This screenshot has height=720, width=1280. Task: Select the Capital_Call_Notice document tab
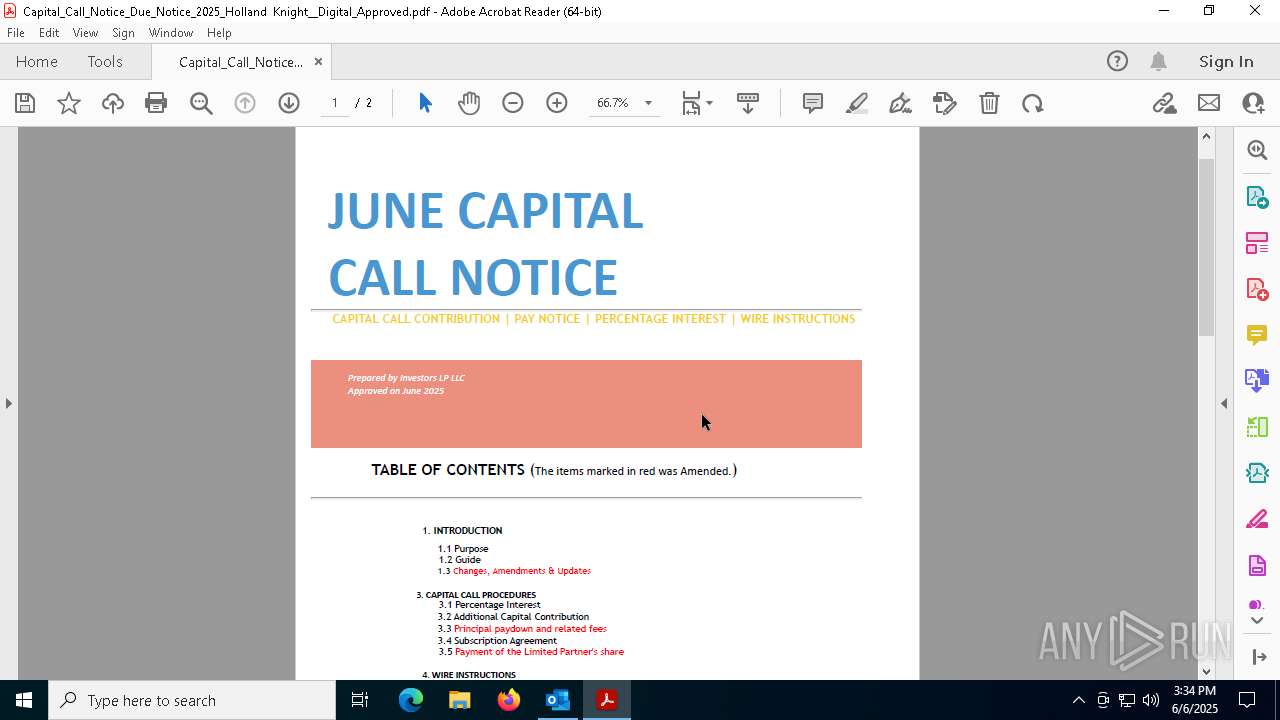click(x=241, y=62)
